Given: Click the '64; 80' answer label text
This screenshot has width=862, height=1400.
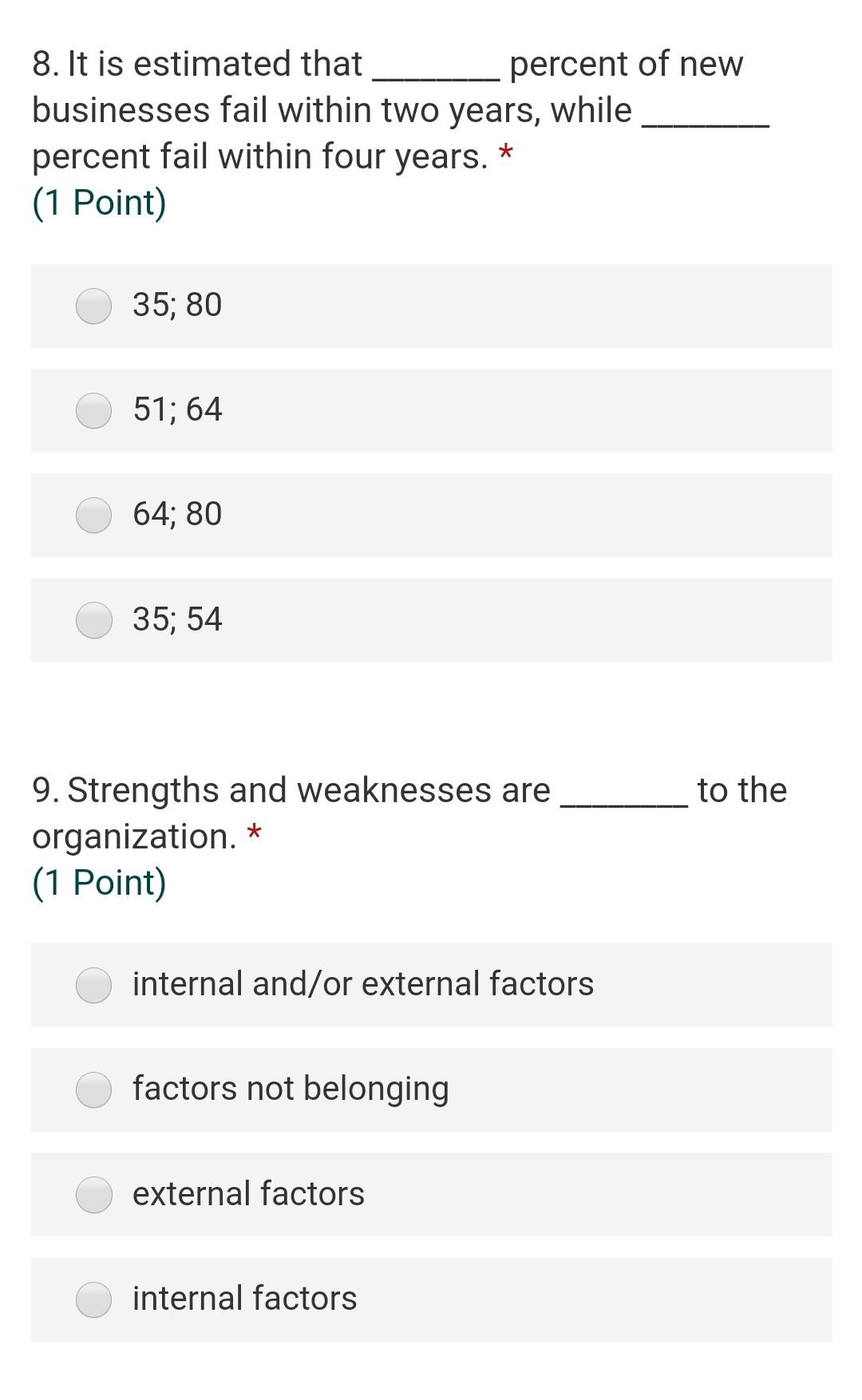Looking at the screenshot, I should 177,514.
